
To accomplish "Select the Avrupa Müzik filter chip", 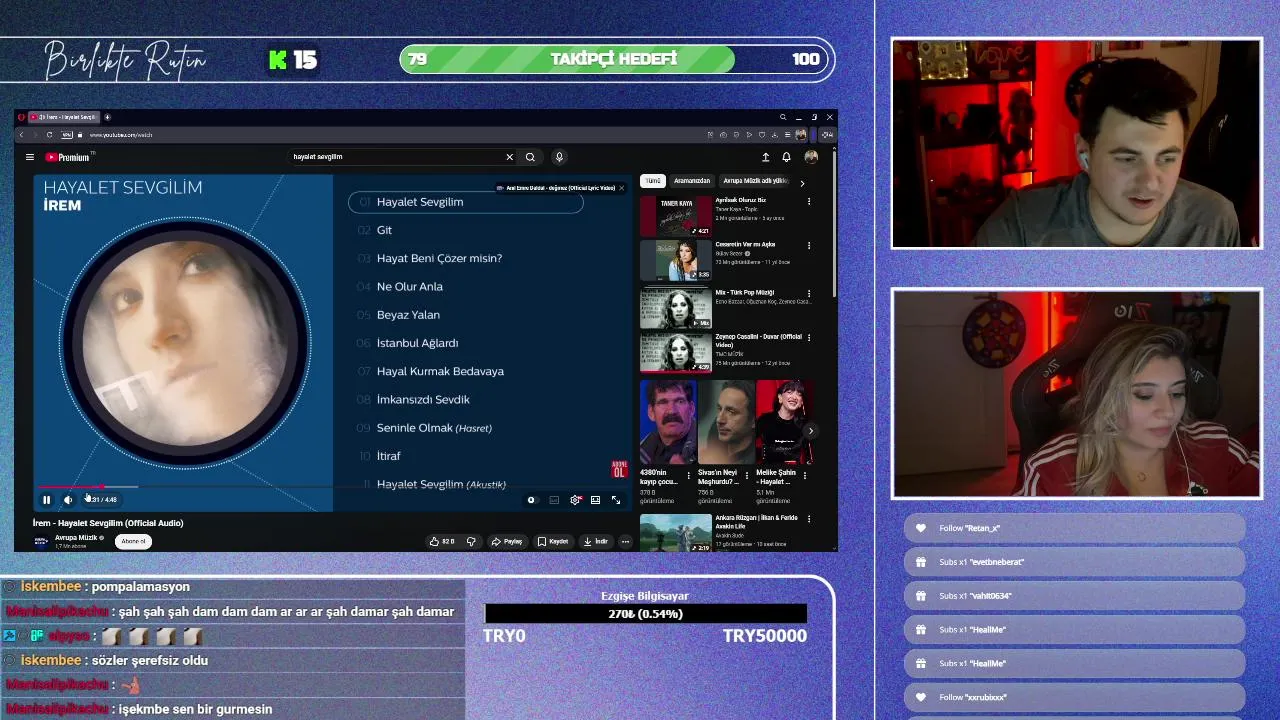I will coord(755,181).
